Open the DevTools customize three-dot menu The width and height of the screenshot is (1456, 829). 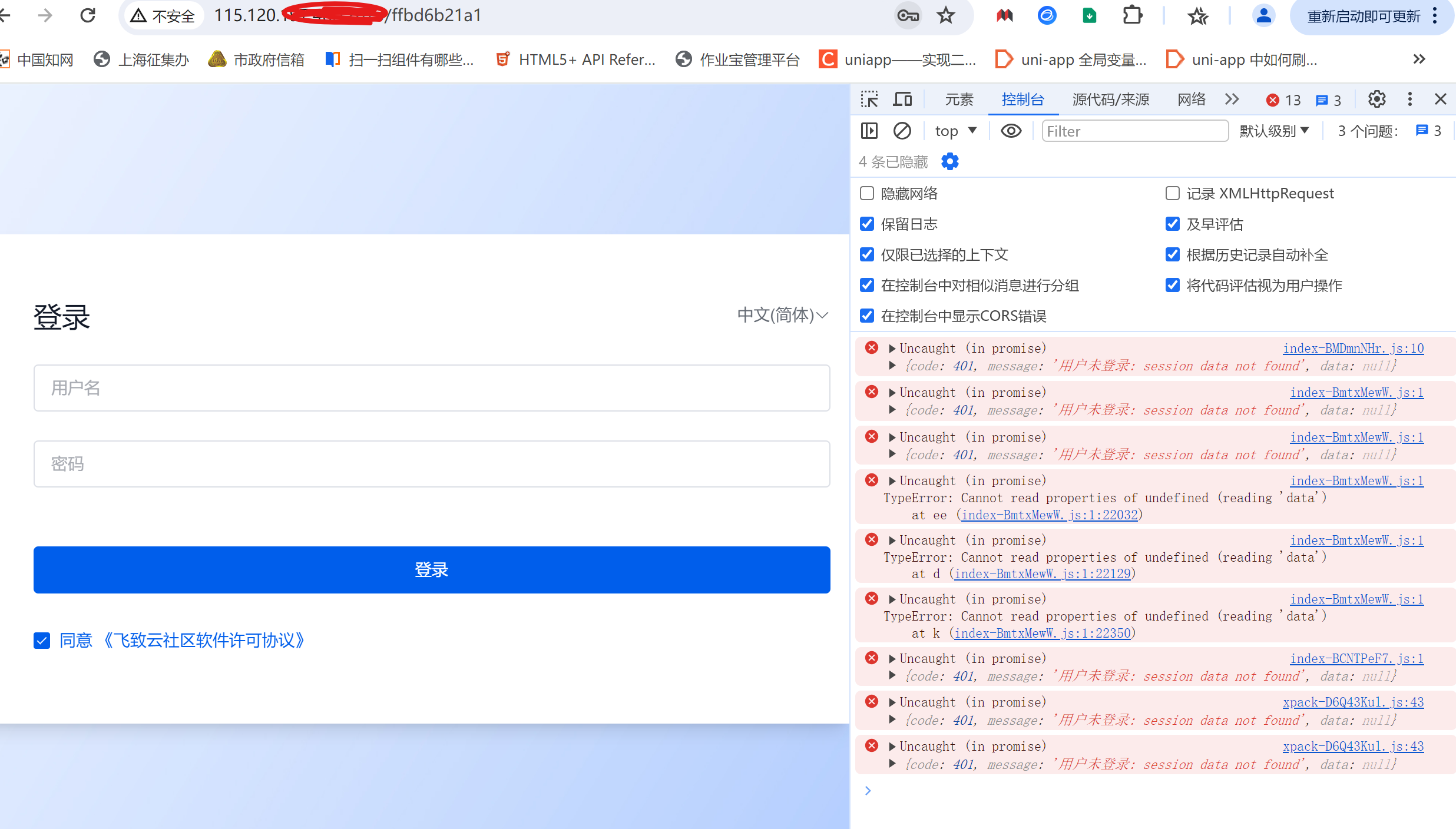pos(1409,99)
